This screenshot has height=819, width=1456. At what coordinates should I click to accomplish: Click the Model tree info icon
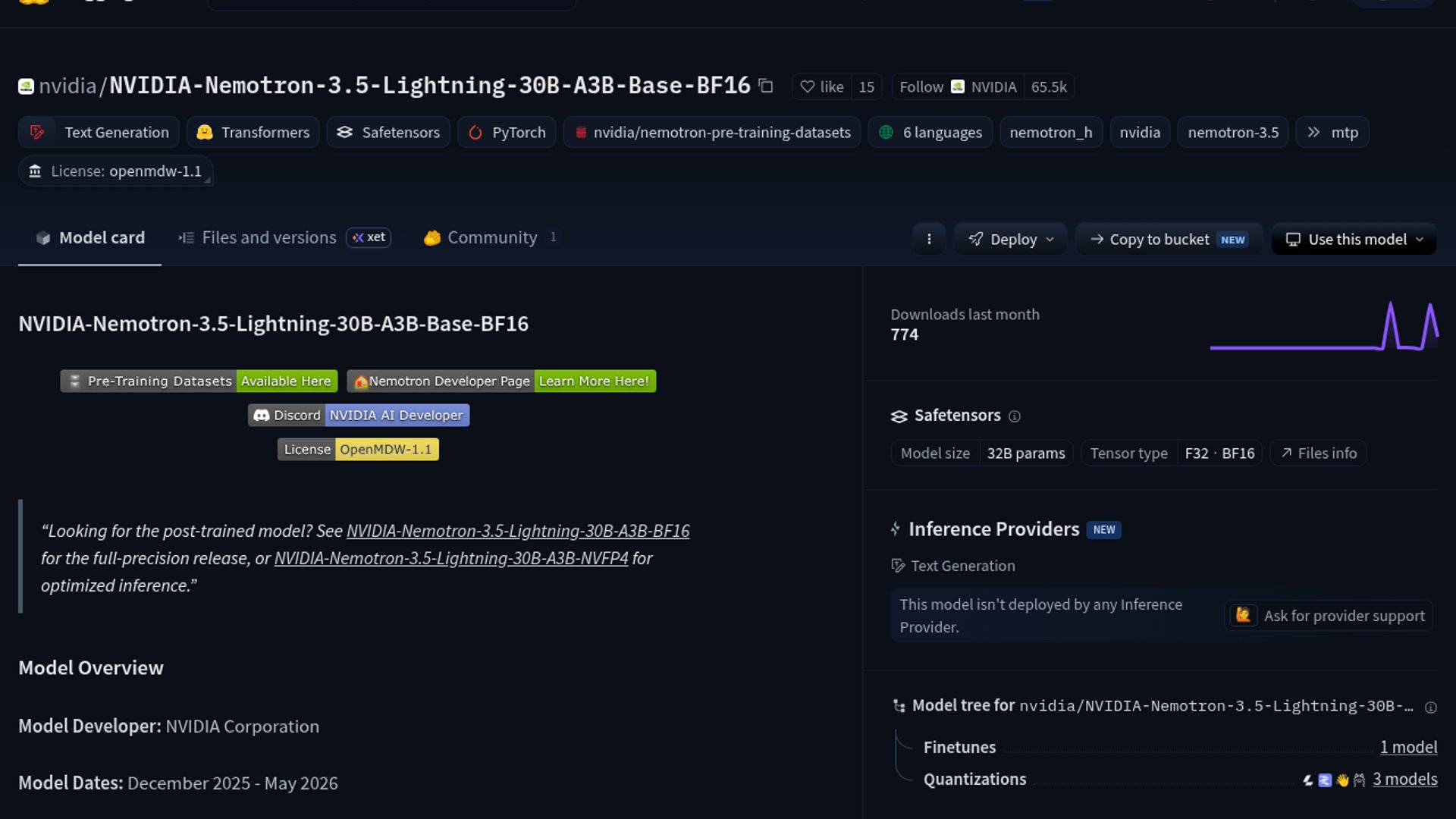pyautogui.click(x=1431, y=708)
